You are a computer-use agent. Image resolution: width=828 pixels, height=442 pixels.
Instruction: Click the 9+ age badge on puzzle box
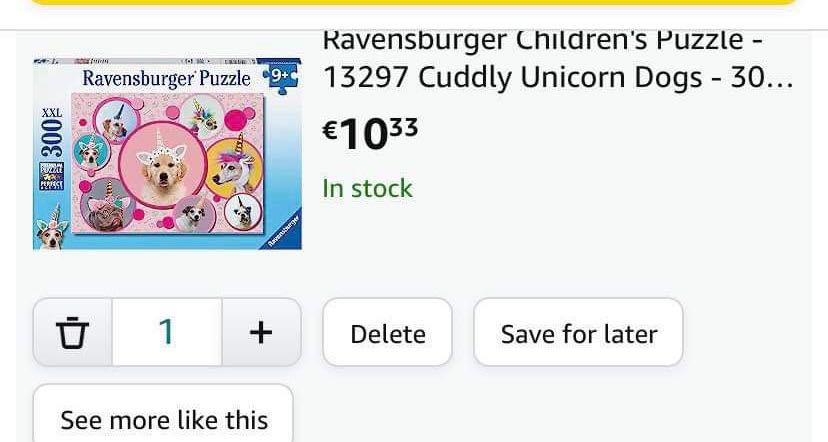pyautogui.click(x=279, y=77)
